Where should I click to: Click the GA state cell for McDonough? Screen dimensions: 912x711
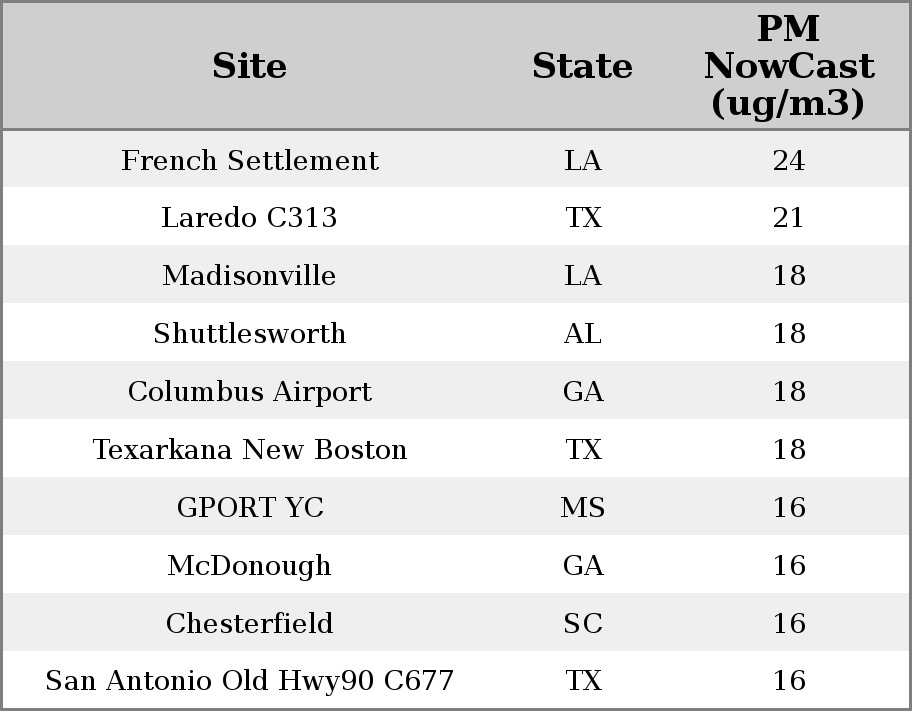coord(583,566)
